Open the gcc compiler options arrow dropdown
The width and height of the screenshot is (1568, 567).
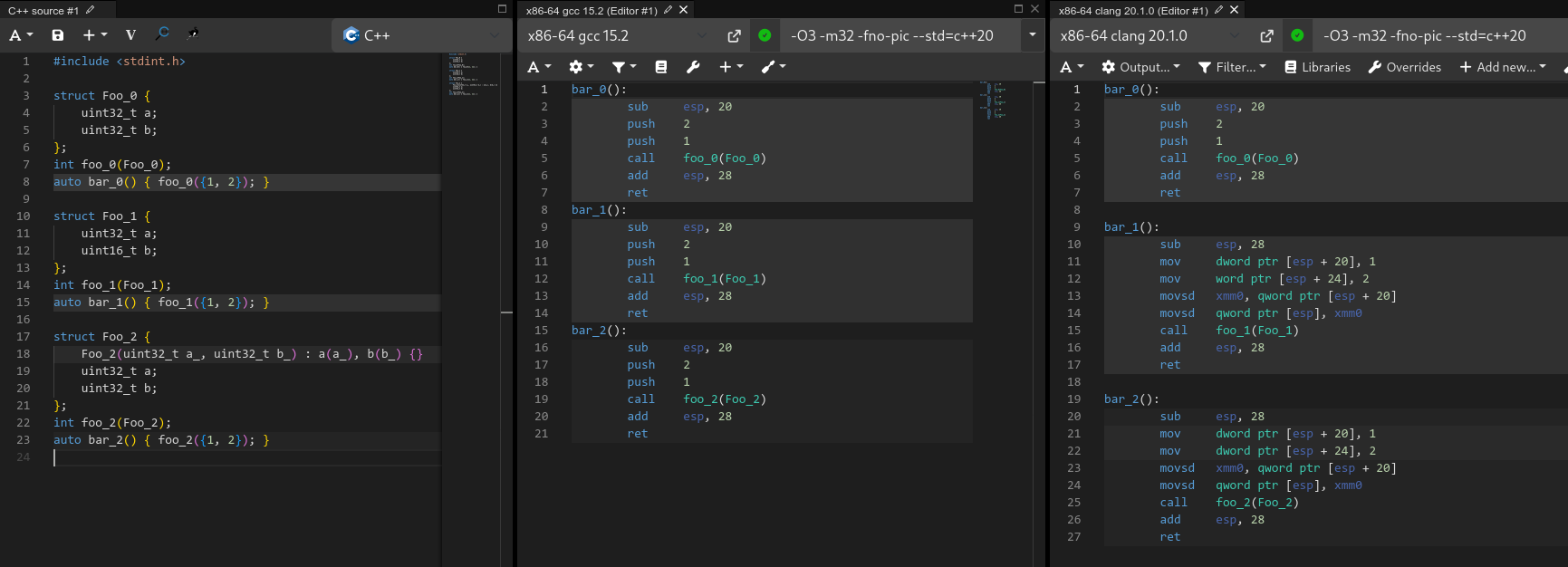click(x=1032, y=35)
